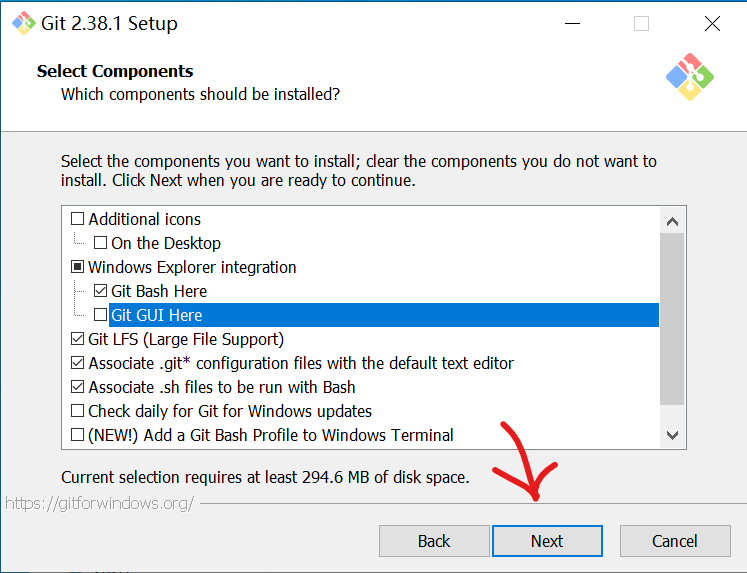Image resolution: width=747 pixels, height=573 pixels.
Task: Enable the Additional icons checkbox
Action: click(78, 219)
